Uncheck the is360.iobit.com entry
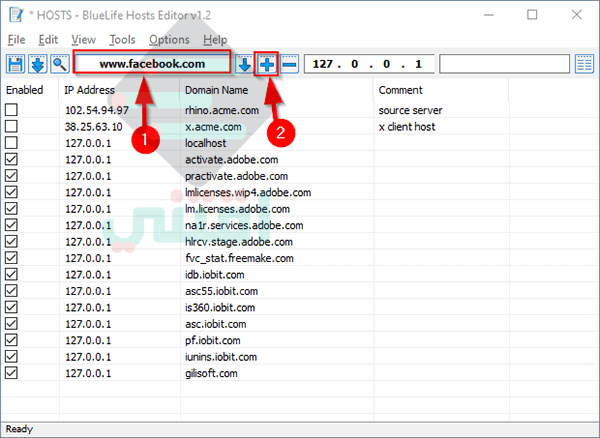The height and width of the screenshot is (438, 600). [x=11, y=307]
